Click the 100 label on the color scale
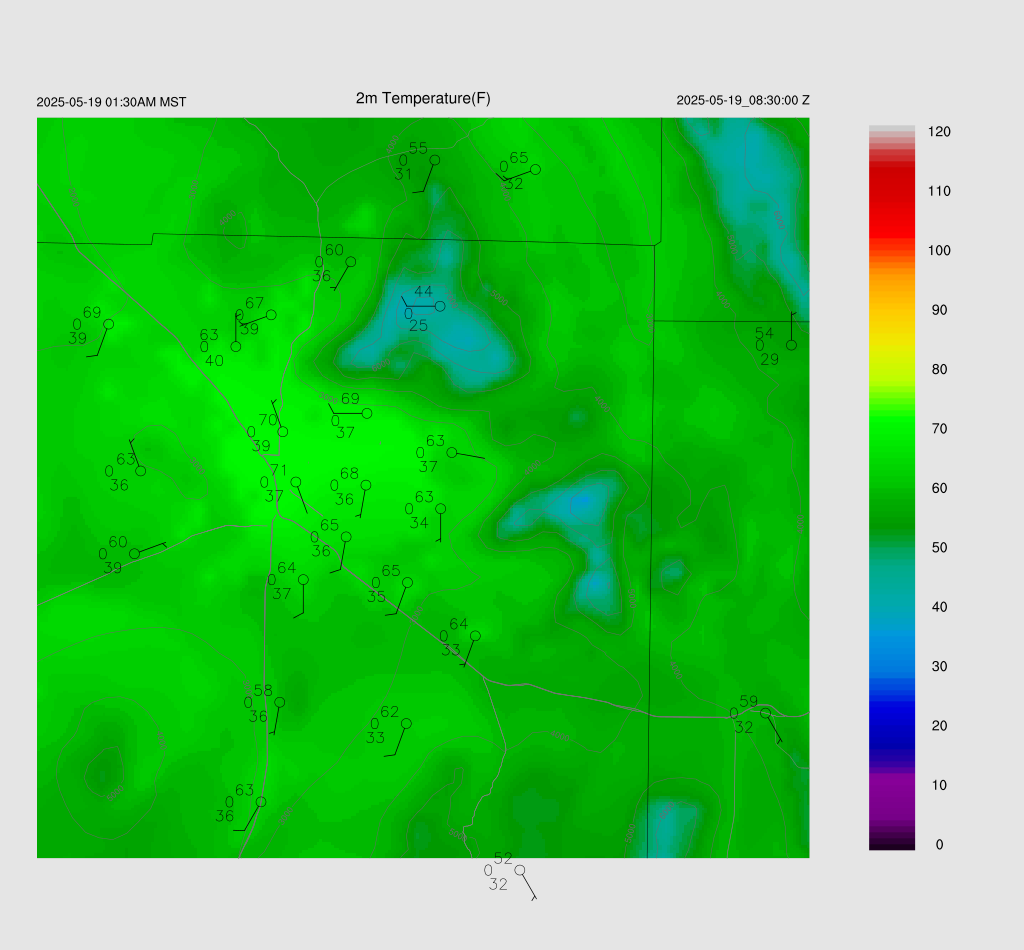 939,251
